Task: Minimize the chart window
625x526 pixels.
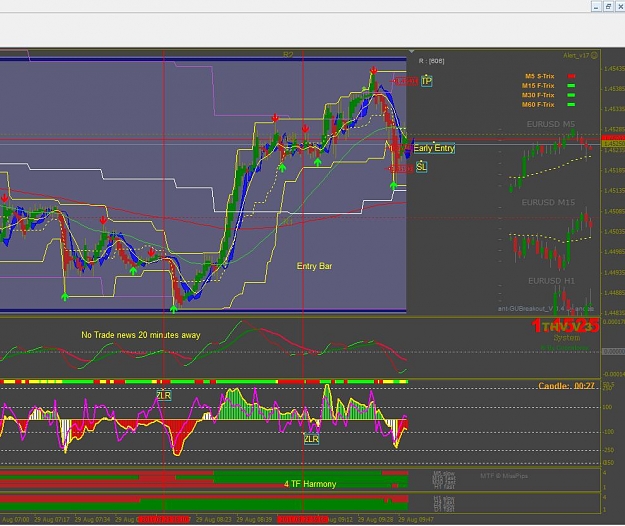Action: pyautogui.click(x=596, y=6)
